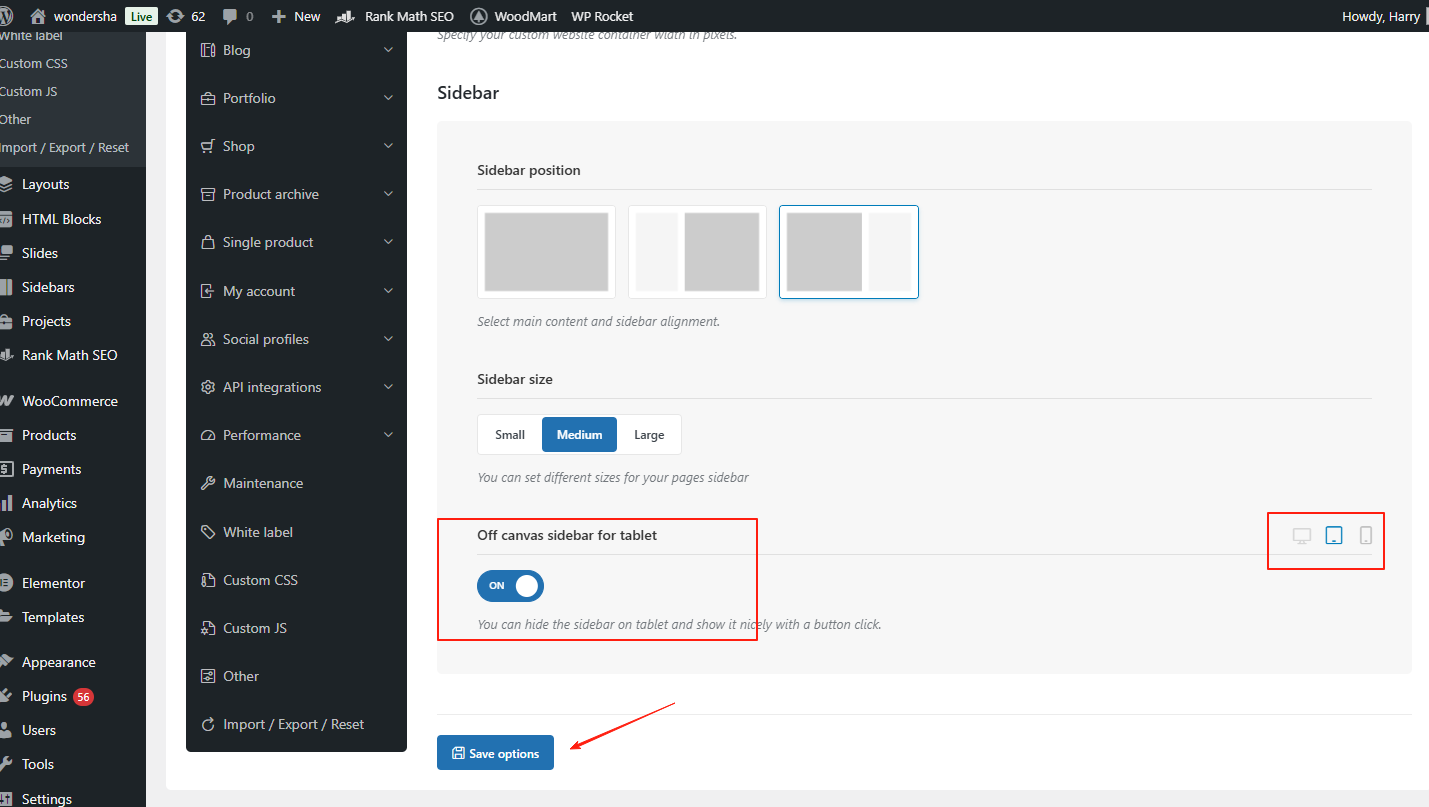Turn off the off canvas sidebar toggle
Viewport: 1429px width, 807px height.
[x=510, y=586]
